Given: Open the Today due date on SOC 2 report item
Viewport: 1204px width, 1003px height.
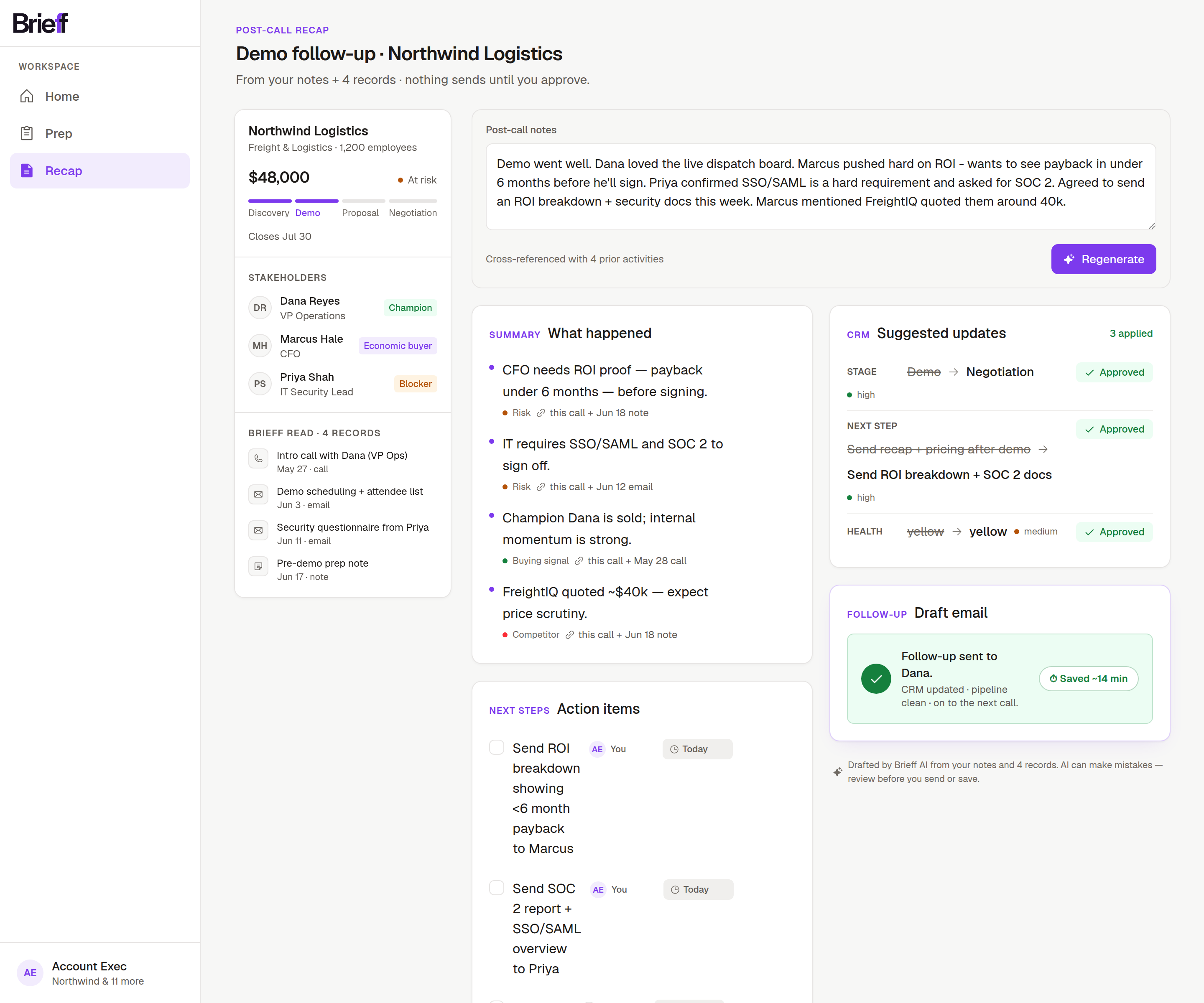Looking at the screenshot, I should (698, 890).
